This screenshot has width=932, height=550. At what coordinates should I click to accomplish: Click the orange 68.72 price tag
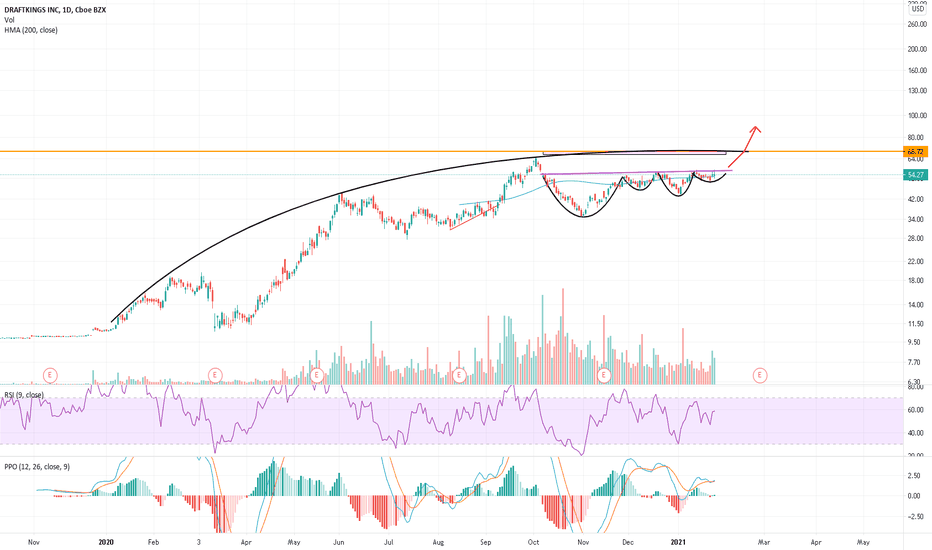coord(915,152)
